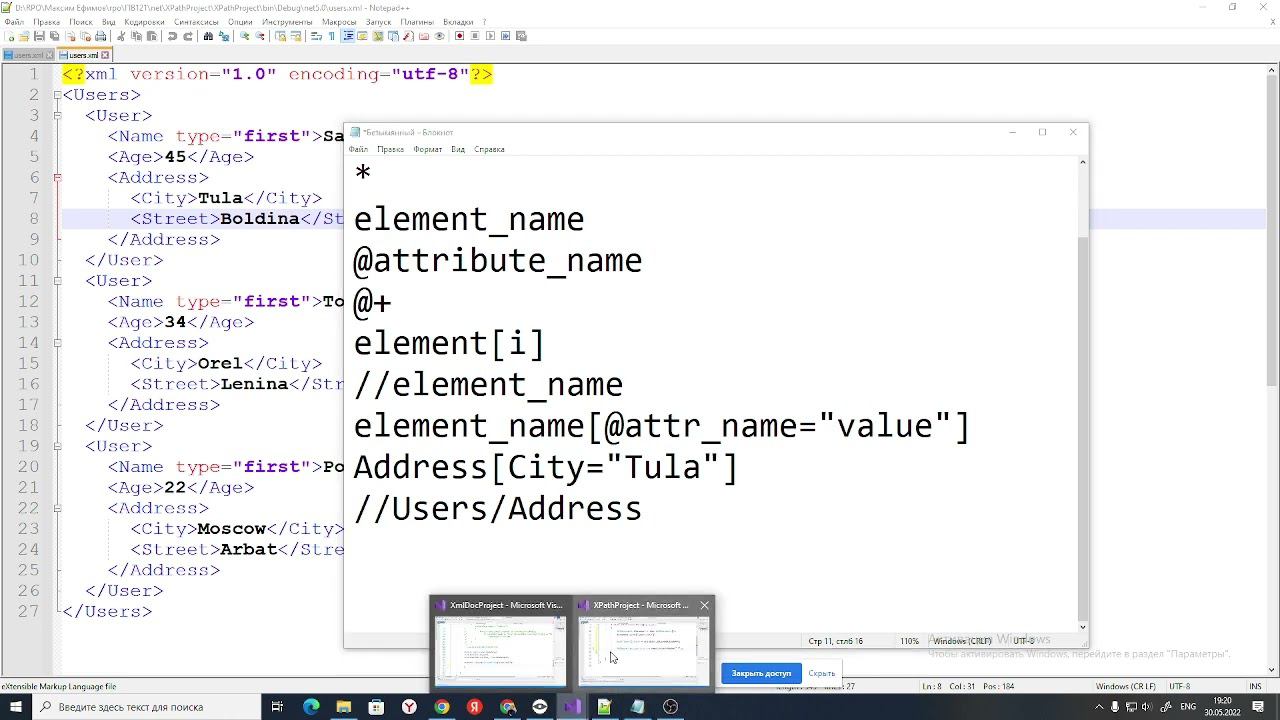Screen dimensions: 1280x720
Task: Click the Save Recorded Macro icon
Action: pos(521,36)
